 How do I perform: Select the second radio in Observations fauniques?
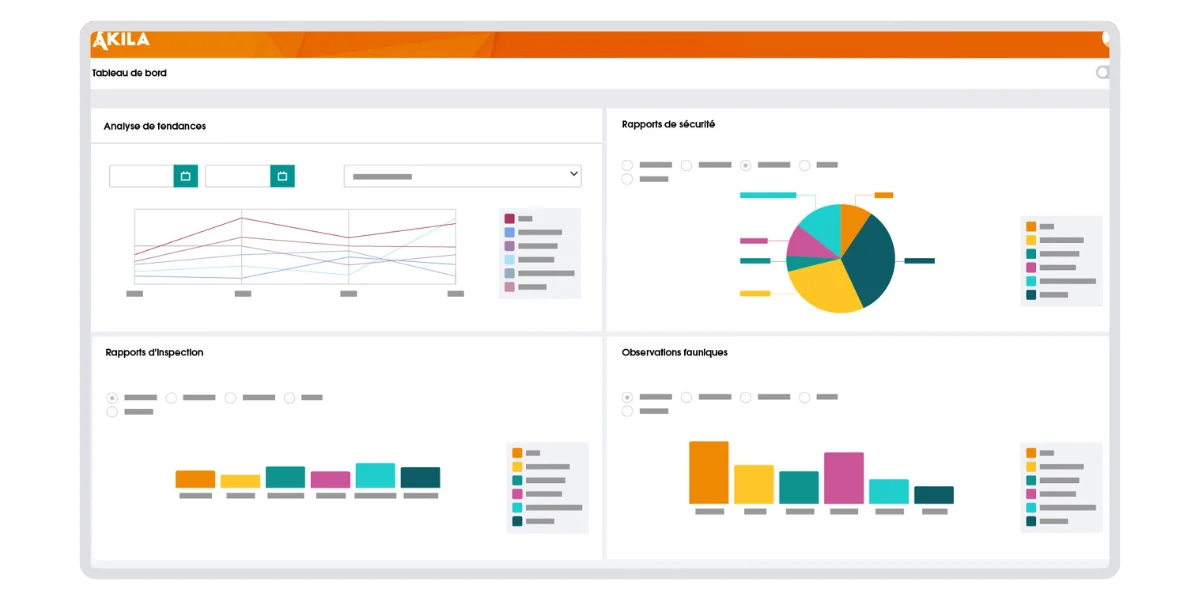[x=686, y=397]
